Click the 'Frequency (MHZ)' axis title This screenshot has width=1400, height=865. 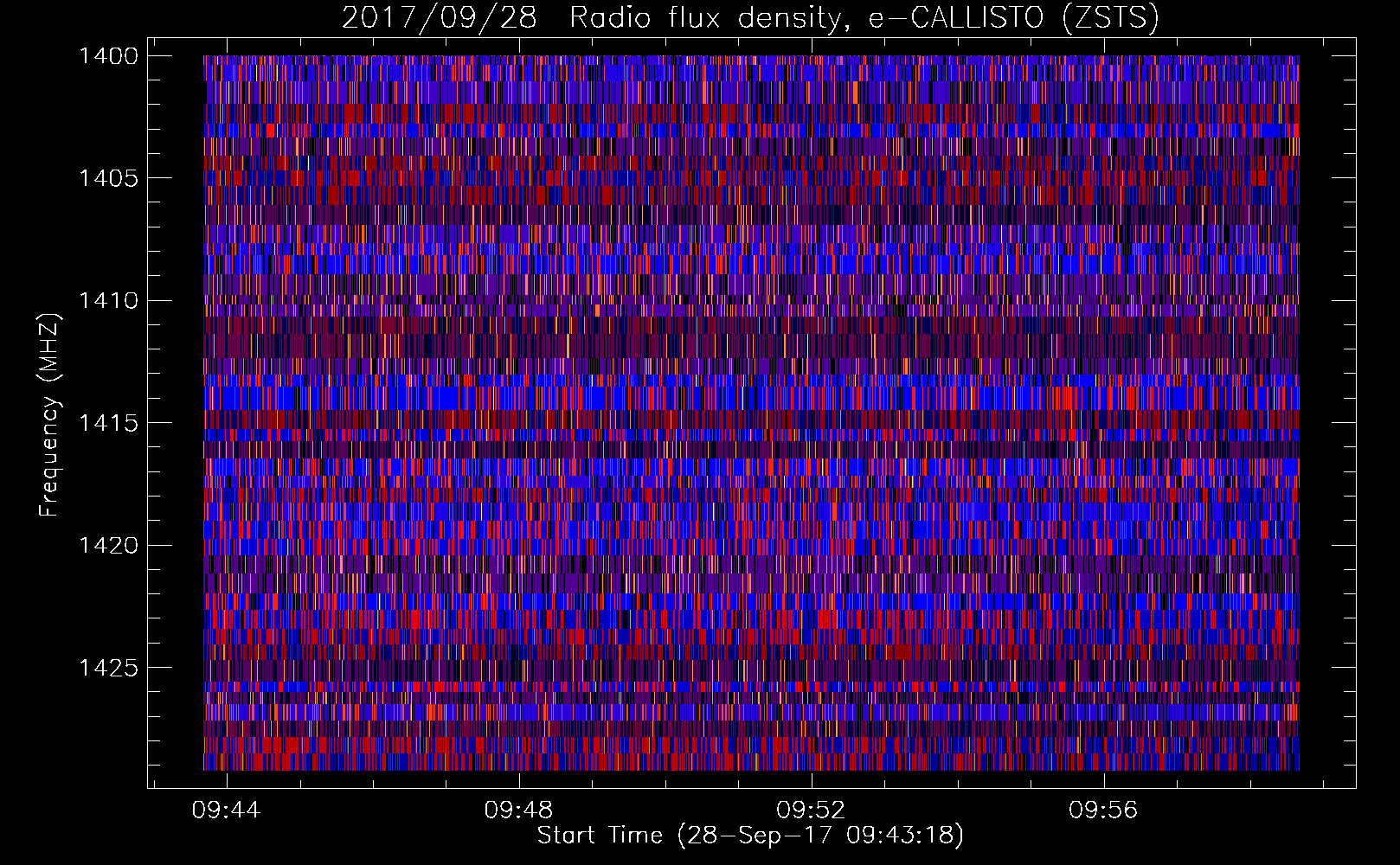(x=50, y=414)
